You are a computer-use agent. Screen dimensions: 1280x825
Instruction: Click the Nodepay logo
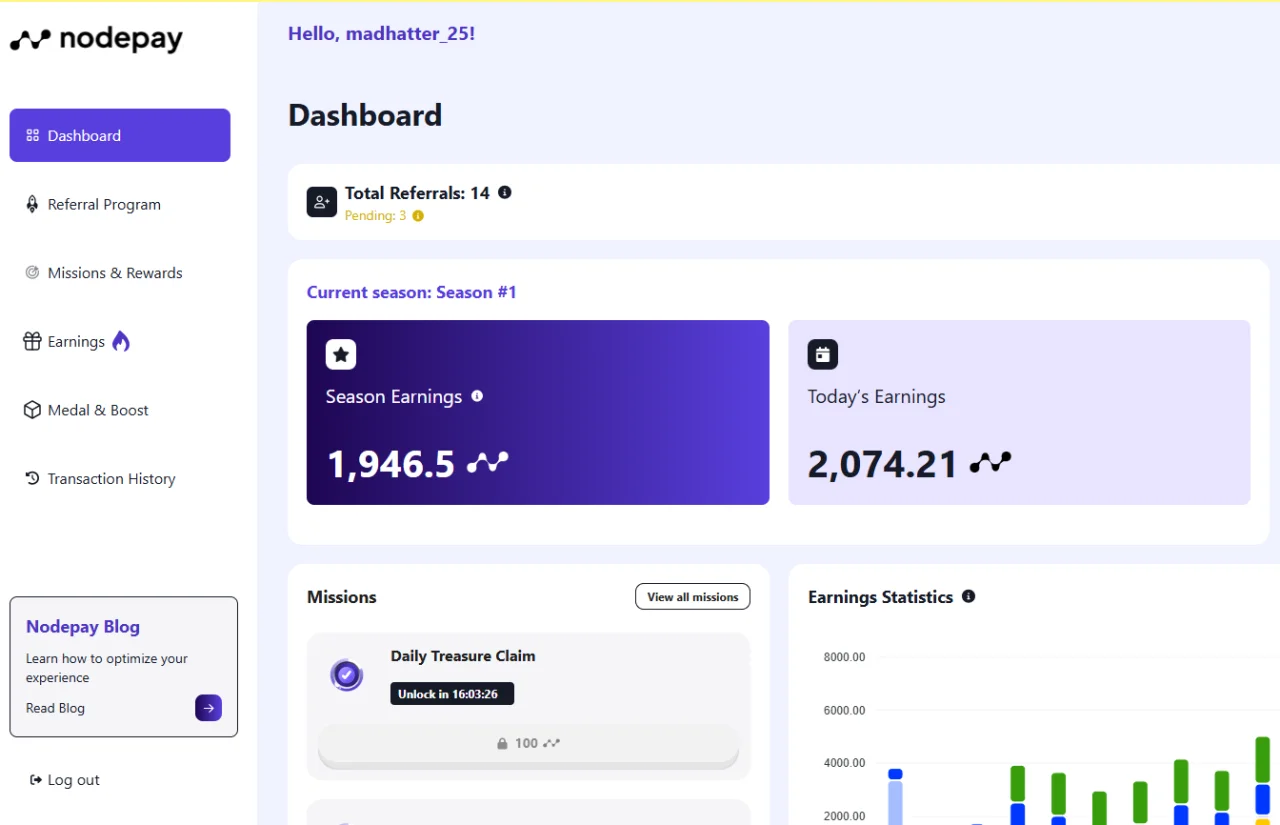tap(96, 39)
